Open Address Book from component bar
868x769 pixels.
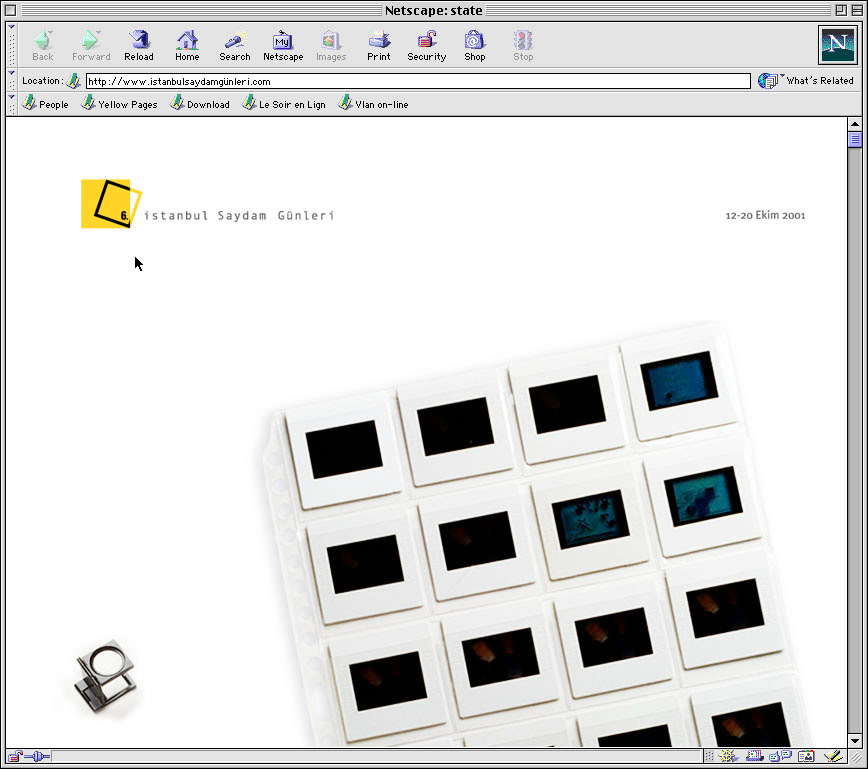806,756
